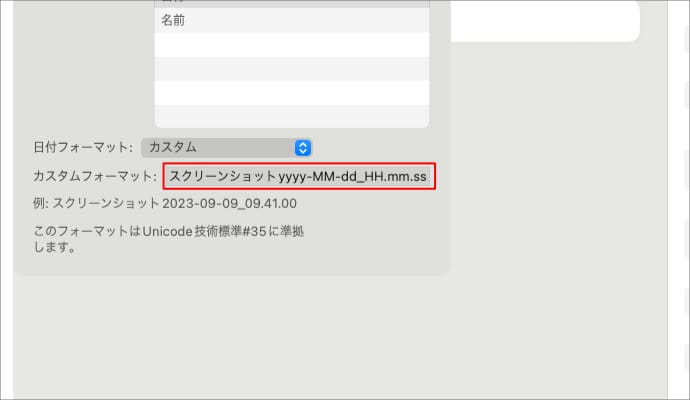Open the 日付フォーマット dropdown showing カスタム
This screenshot has height=400, width=690.
tap(226, 147)
